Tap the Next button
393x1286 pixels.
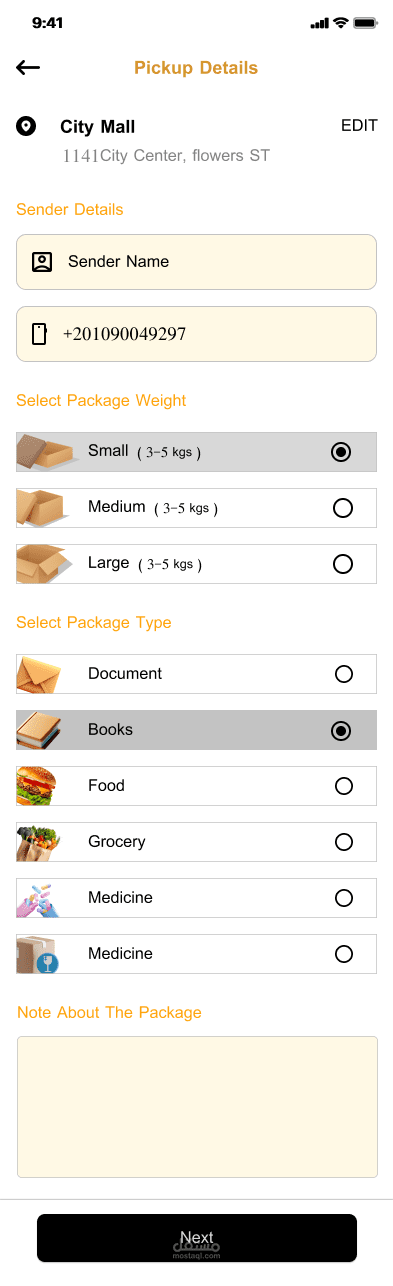[x=197, y=1238]
